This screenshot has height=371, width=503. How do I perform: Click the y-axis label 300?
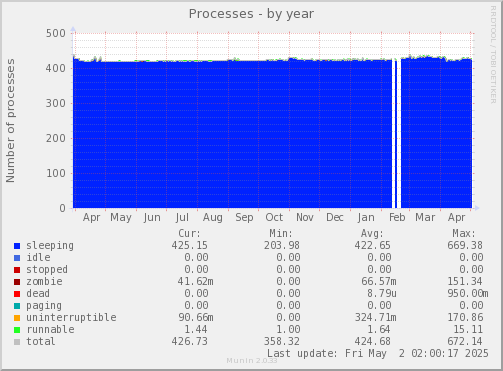(56, 103)
